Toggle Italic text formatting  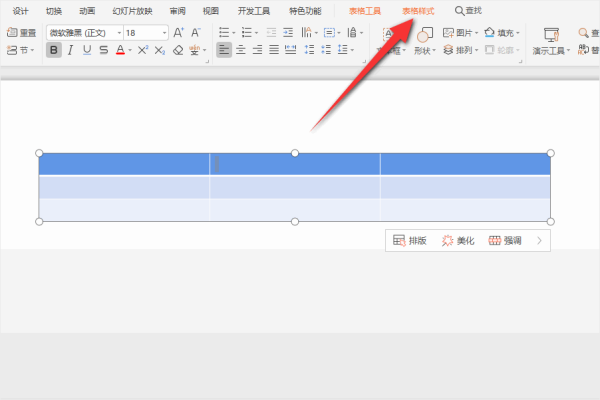coord(70,50)
